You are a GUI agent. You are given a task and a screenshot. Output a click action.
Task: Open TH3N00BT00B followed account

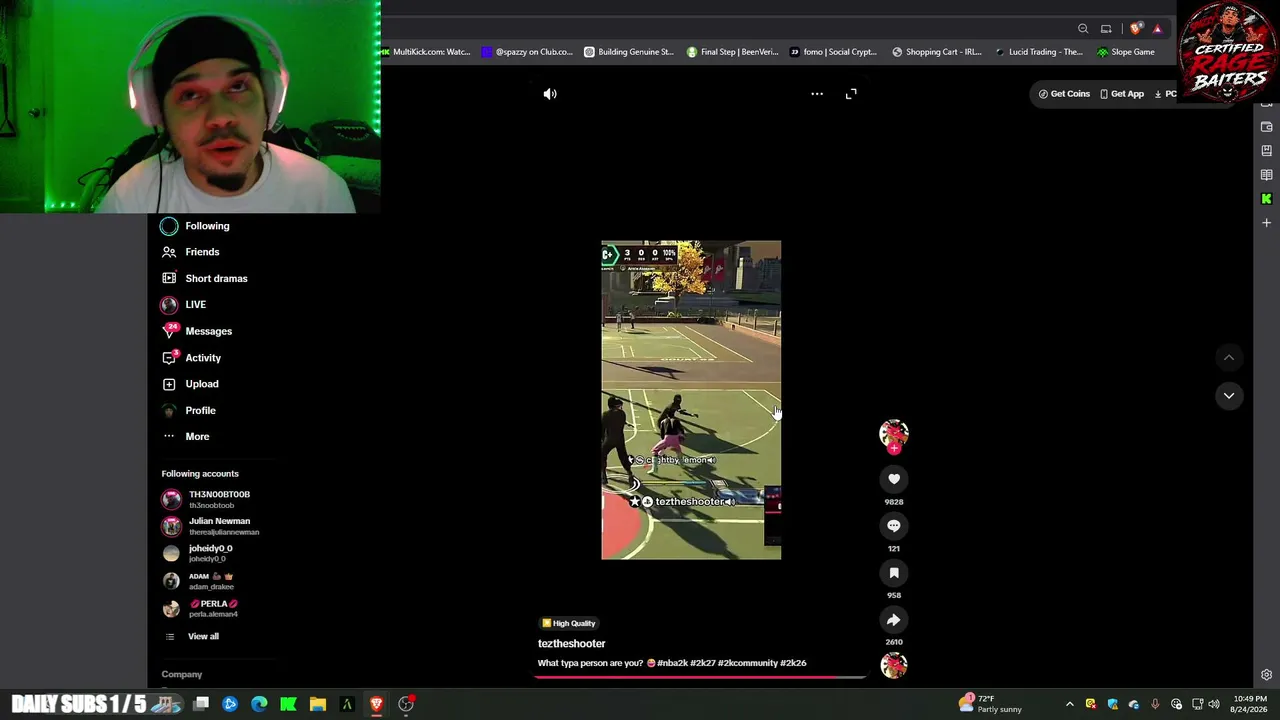tap(206, 499)
